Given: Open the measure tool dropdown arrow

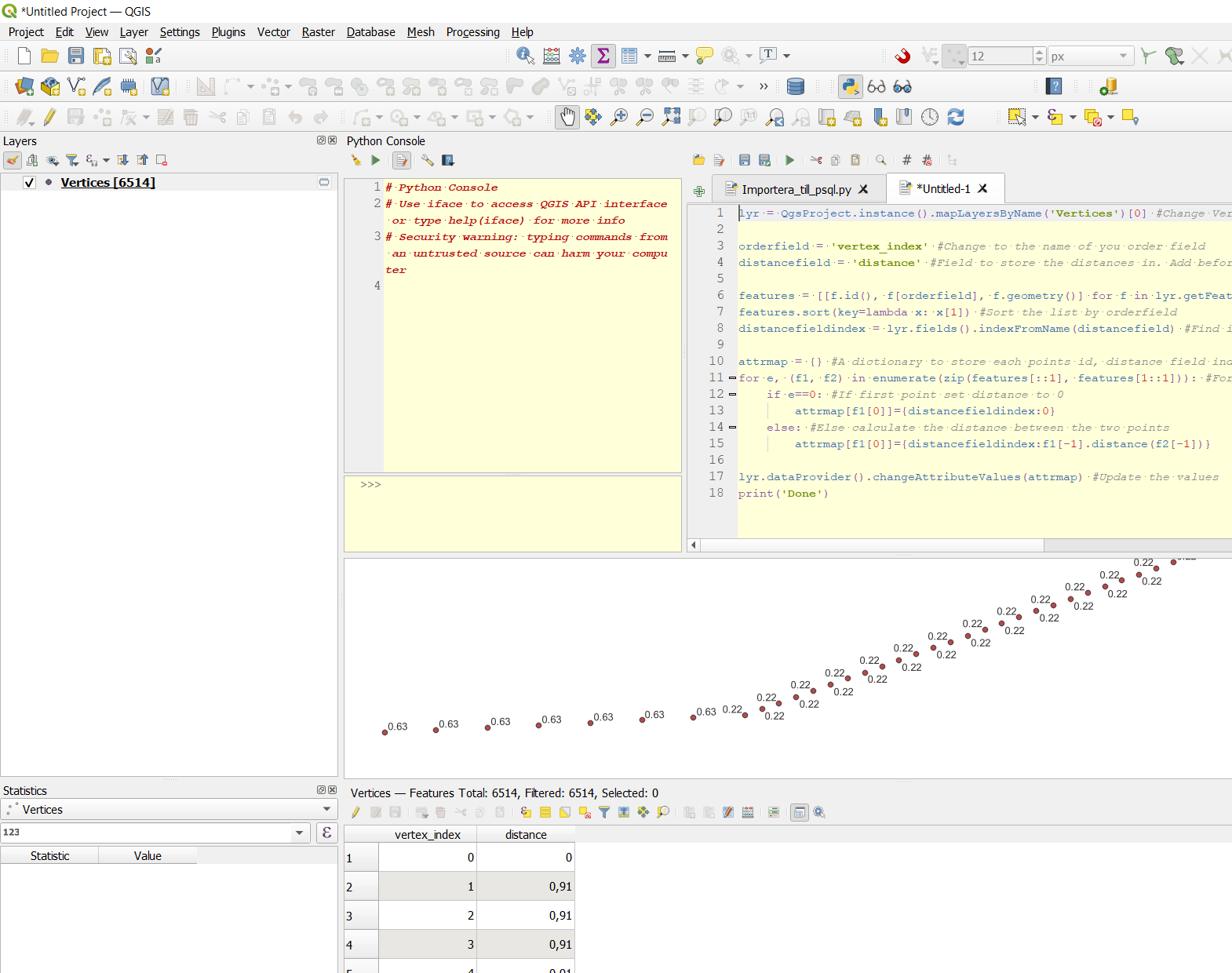Looking at the screenshot, I should pyautogui.click(x=685, y=56).
